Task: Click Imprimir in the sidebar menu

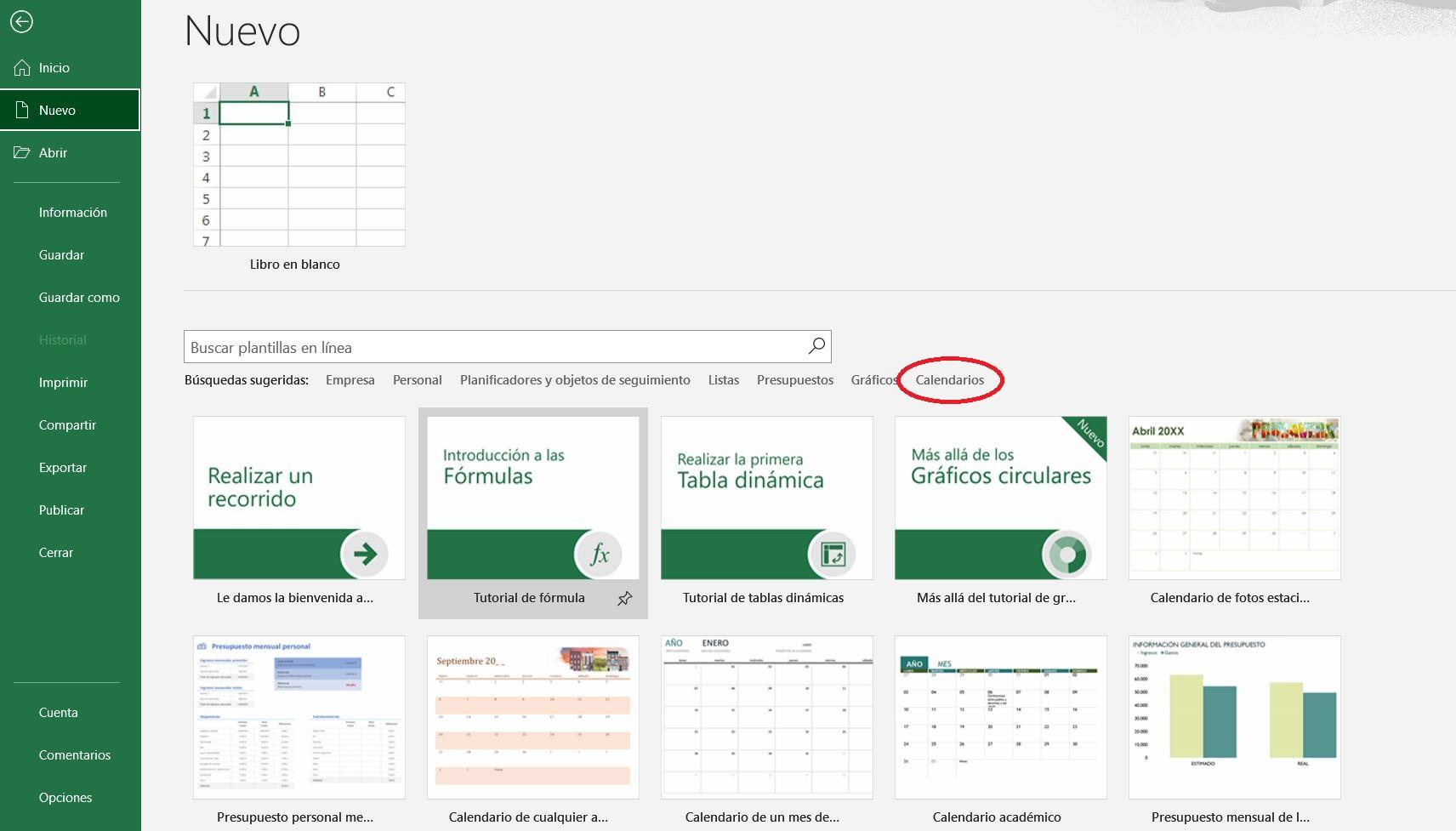Action: (63, 383)
